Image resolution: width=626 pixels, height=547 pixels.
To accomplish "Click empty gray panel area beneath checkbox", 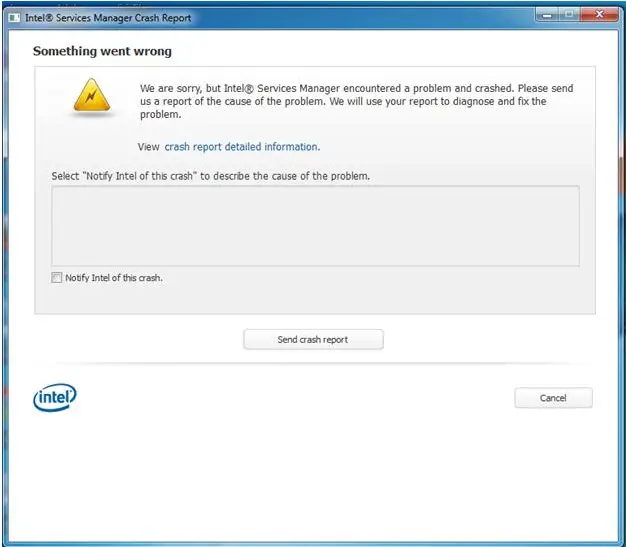I will coord(315,299).
